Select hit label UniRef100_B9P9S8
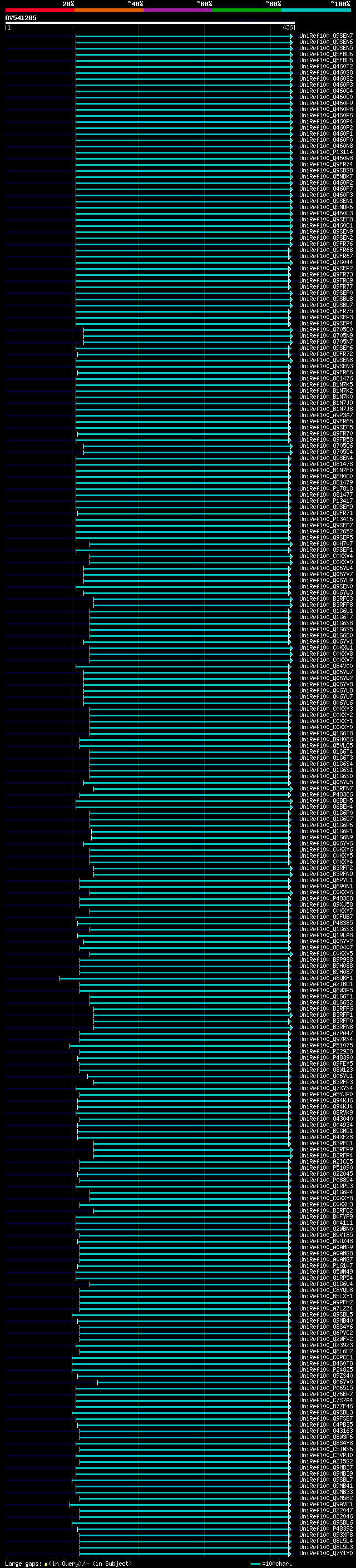 (325, 960)
